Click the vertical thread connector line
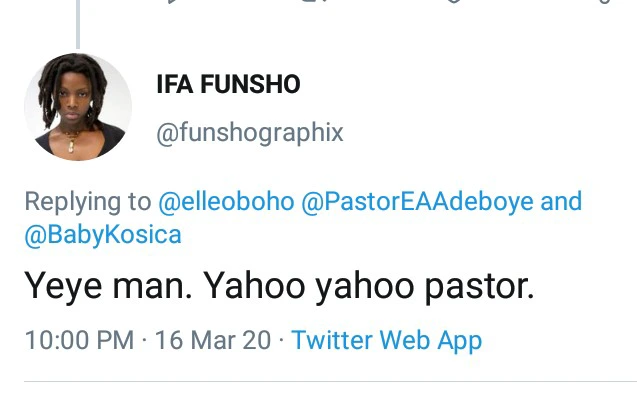The image size is (637, 395). (x=78, y=24)
